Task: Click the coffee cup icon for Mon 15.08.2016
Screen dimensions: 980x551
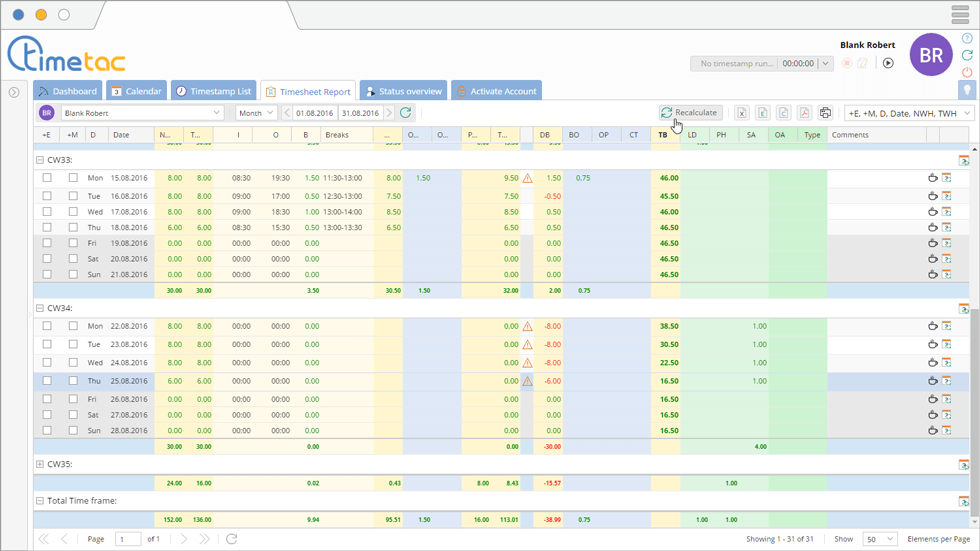Action: click(x=932, y=178)
